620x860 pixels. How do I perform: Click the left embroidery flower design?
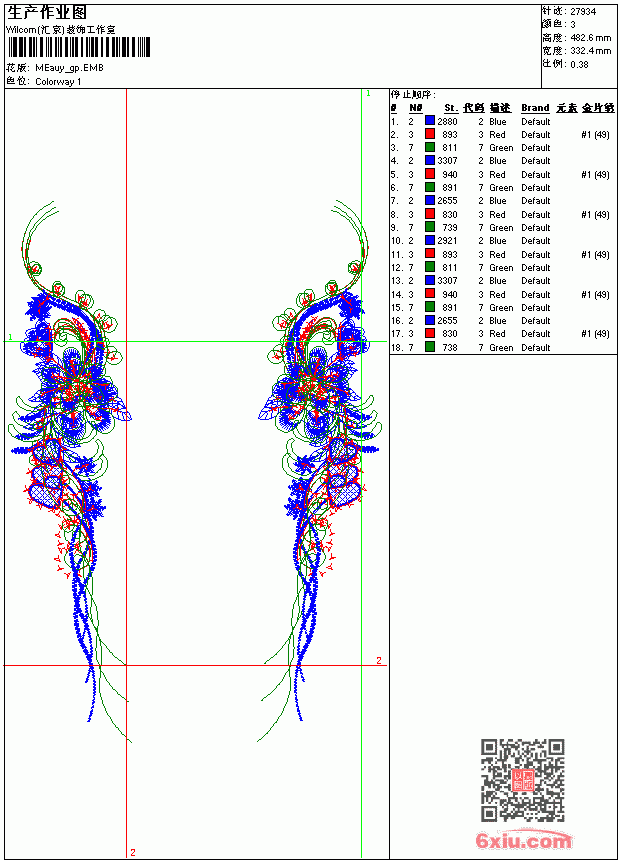70,472
